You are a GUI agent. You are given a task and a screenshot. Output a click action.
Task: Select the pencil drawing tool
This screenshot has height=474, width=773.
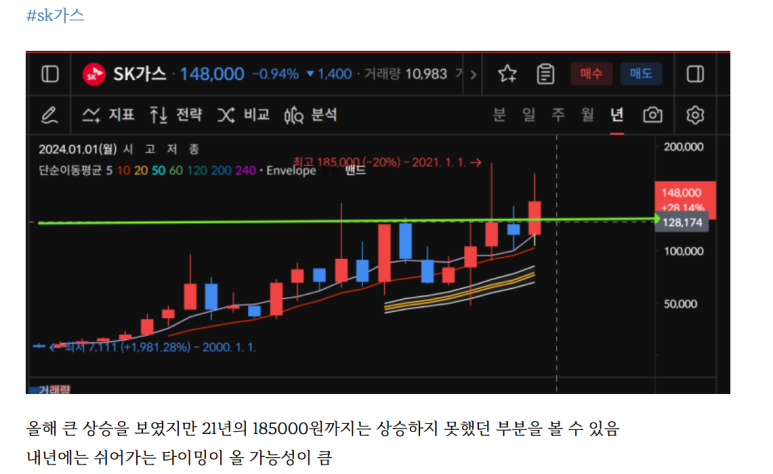[49, 115]
